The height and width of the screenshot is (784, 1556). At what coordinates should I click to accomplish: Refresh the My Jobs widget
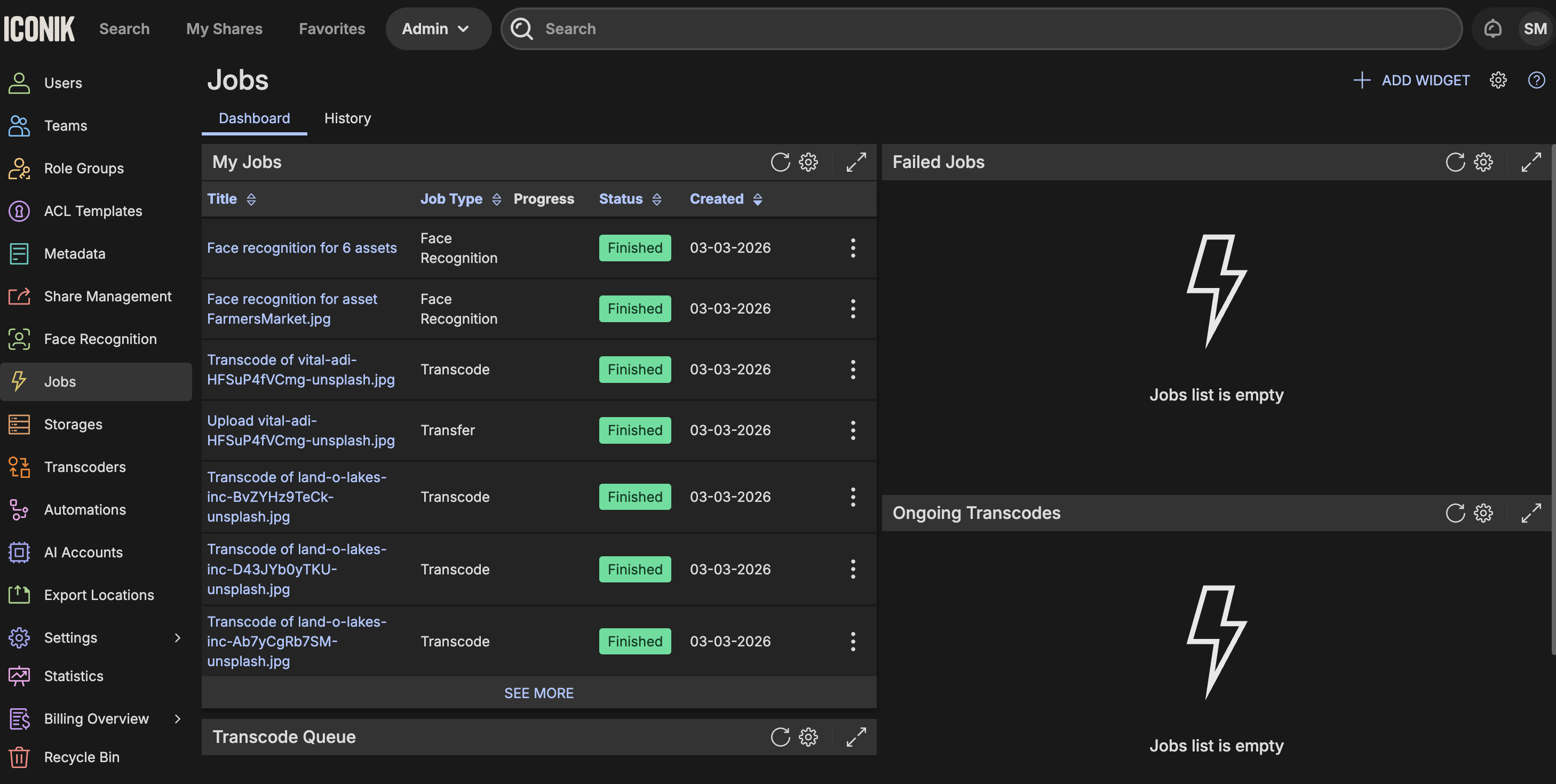[780, 162]
